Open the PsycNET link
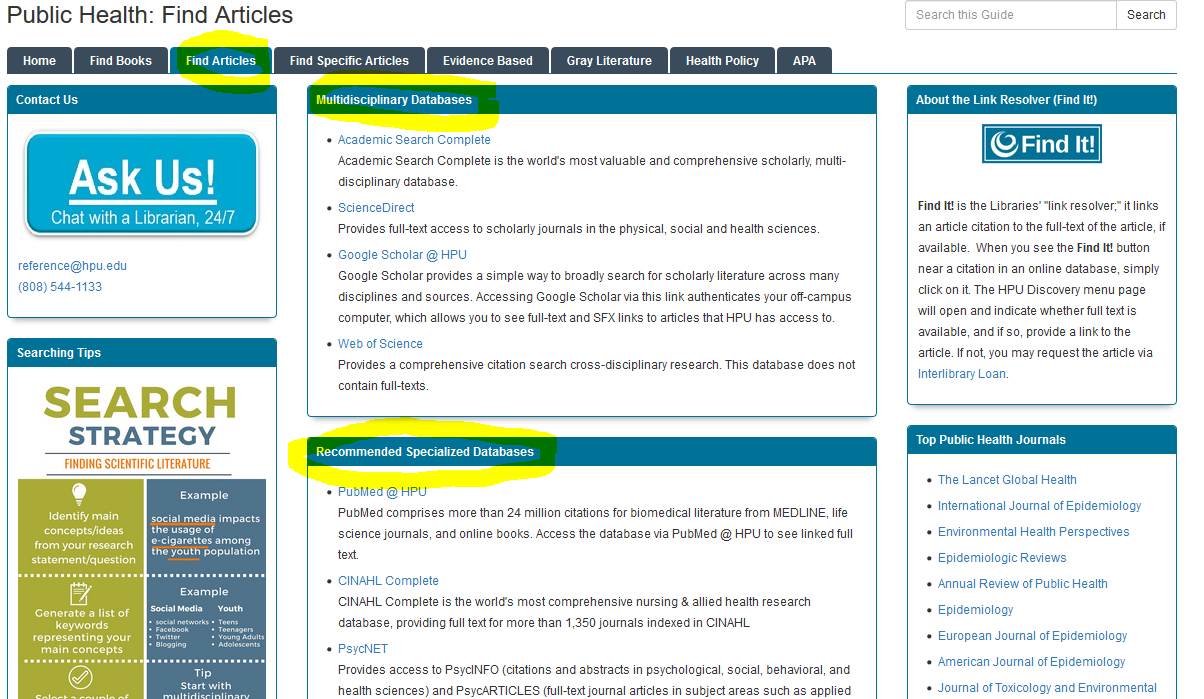1204x699 pixels. click(x=364, y=649)
